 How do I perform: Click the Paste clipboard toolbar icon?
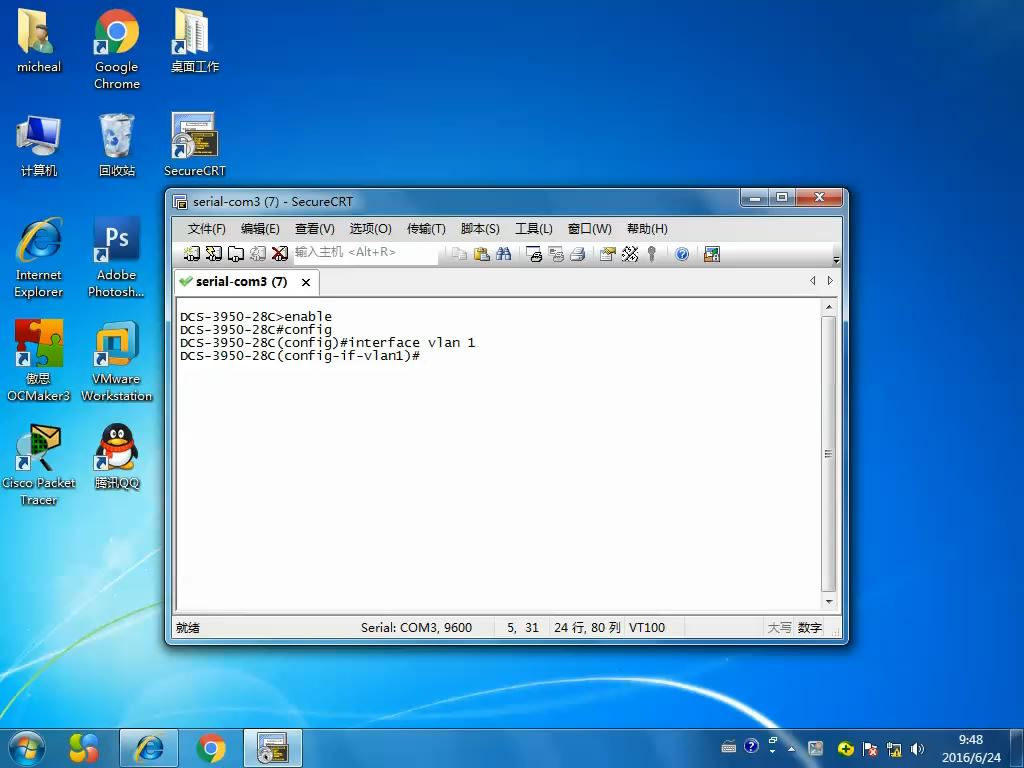(x=482, y=254)
